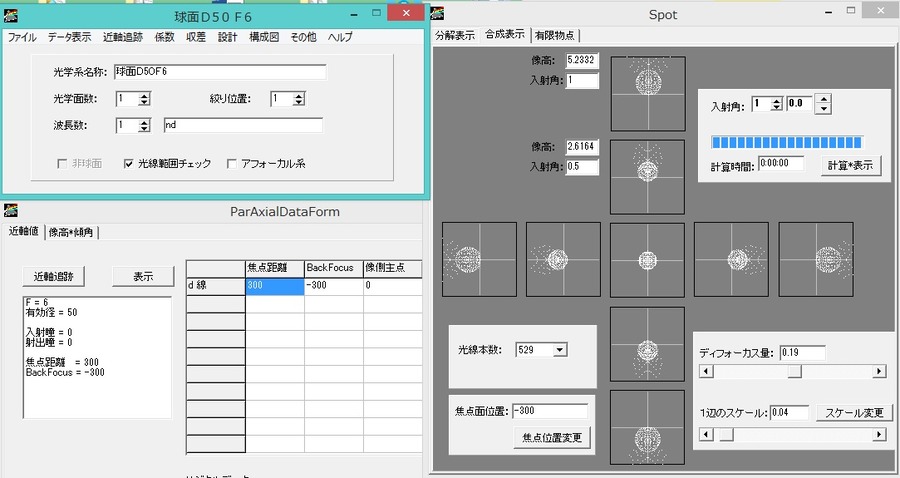Click the 光学系名称 text field
The image size is (900, 478).
coord(220,72)
